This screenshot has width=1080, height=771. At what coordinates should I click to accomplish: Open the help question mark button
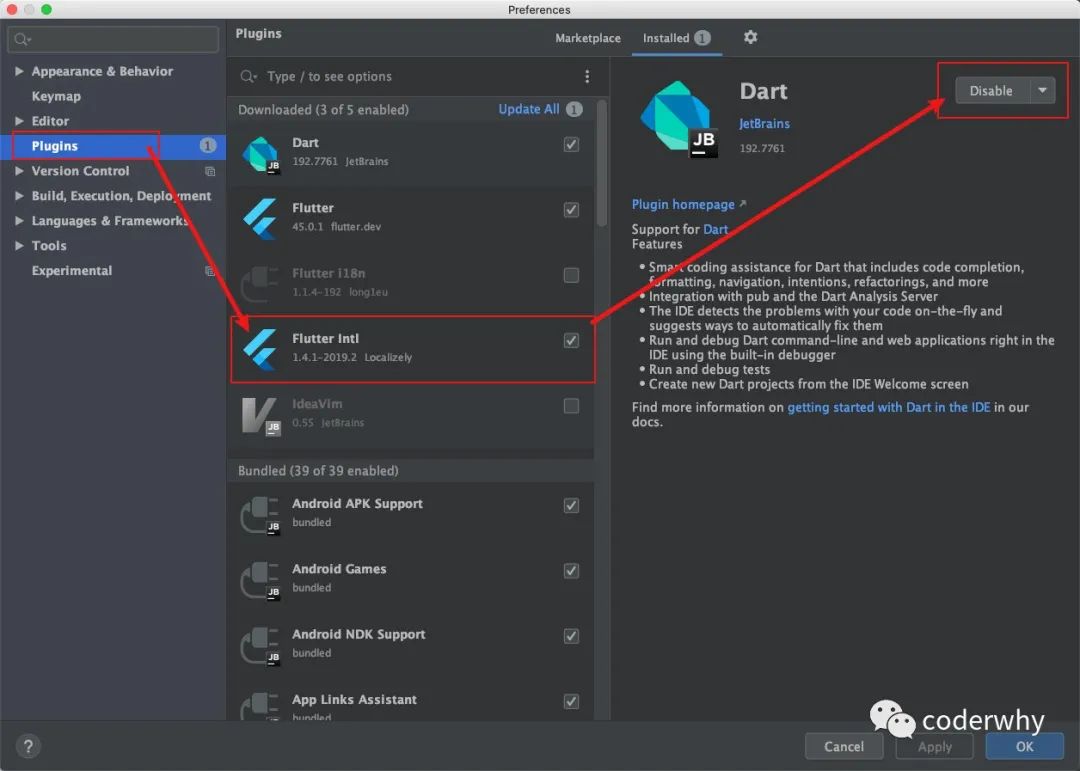pyautogui.click(x=28, y=746)
